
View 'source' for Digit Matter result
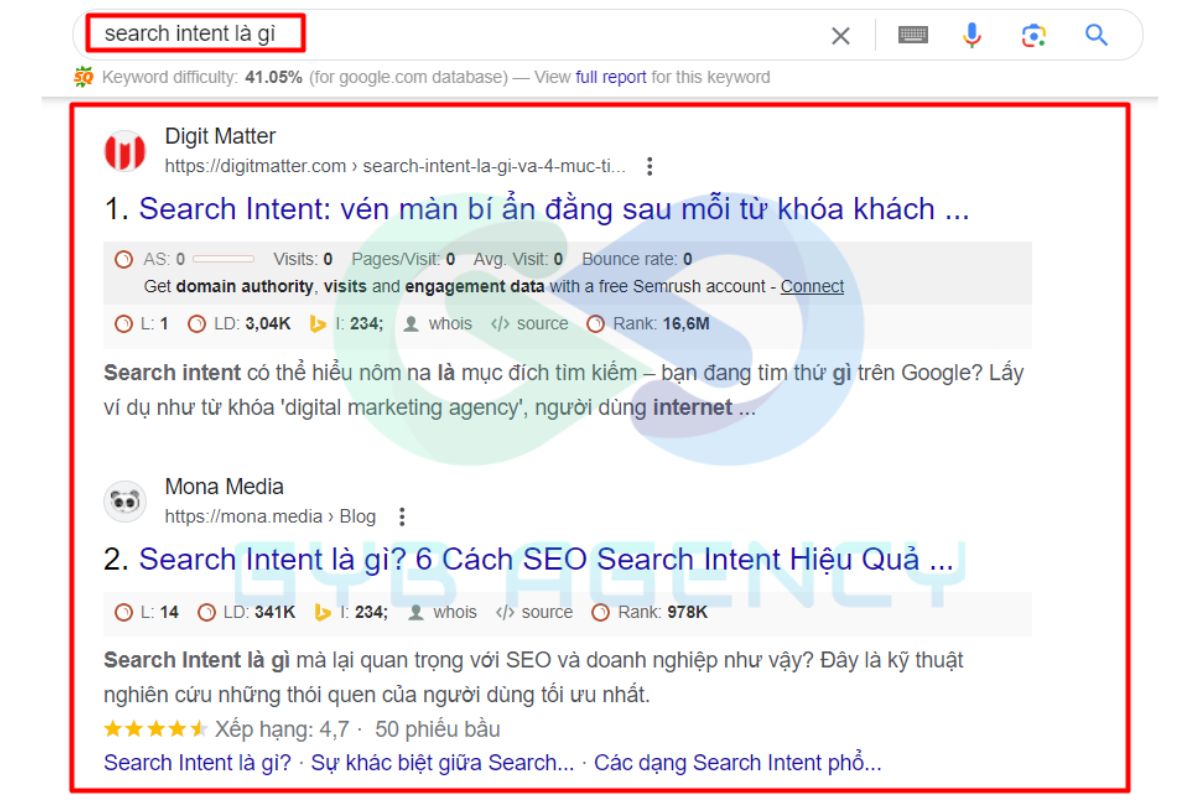(529, 324)
